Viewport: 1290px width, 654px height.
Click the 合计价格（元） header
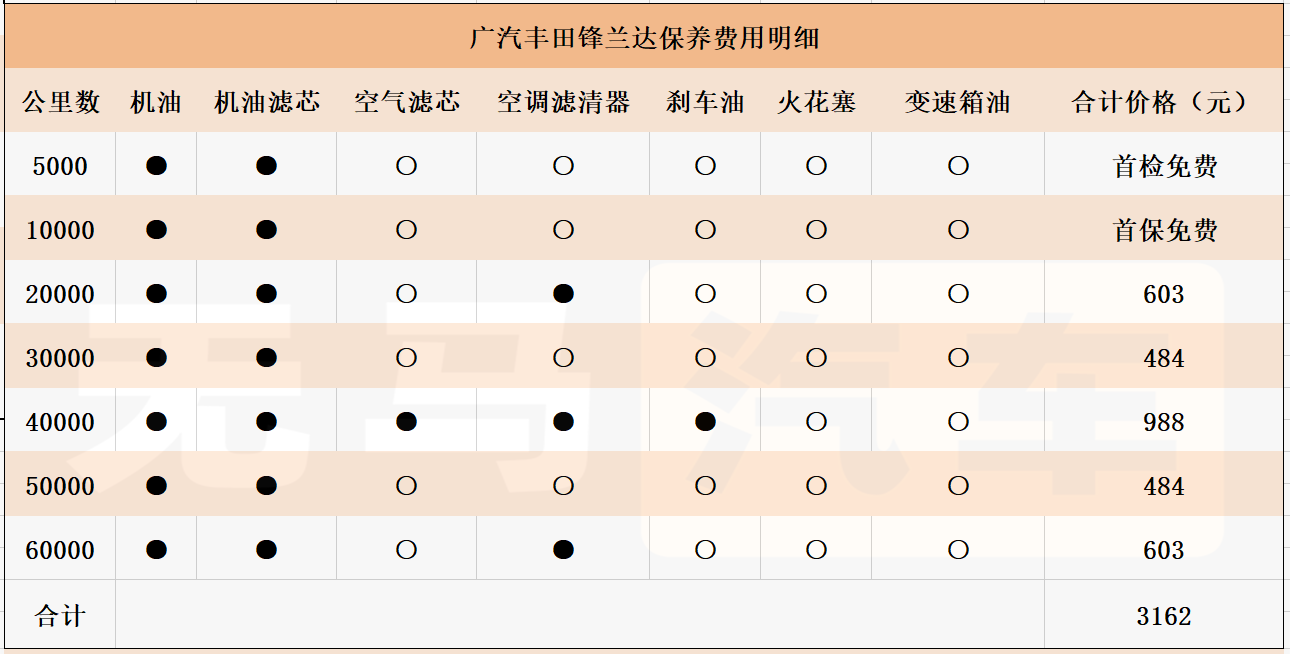pyautogui.click(x=1164, y=102)
